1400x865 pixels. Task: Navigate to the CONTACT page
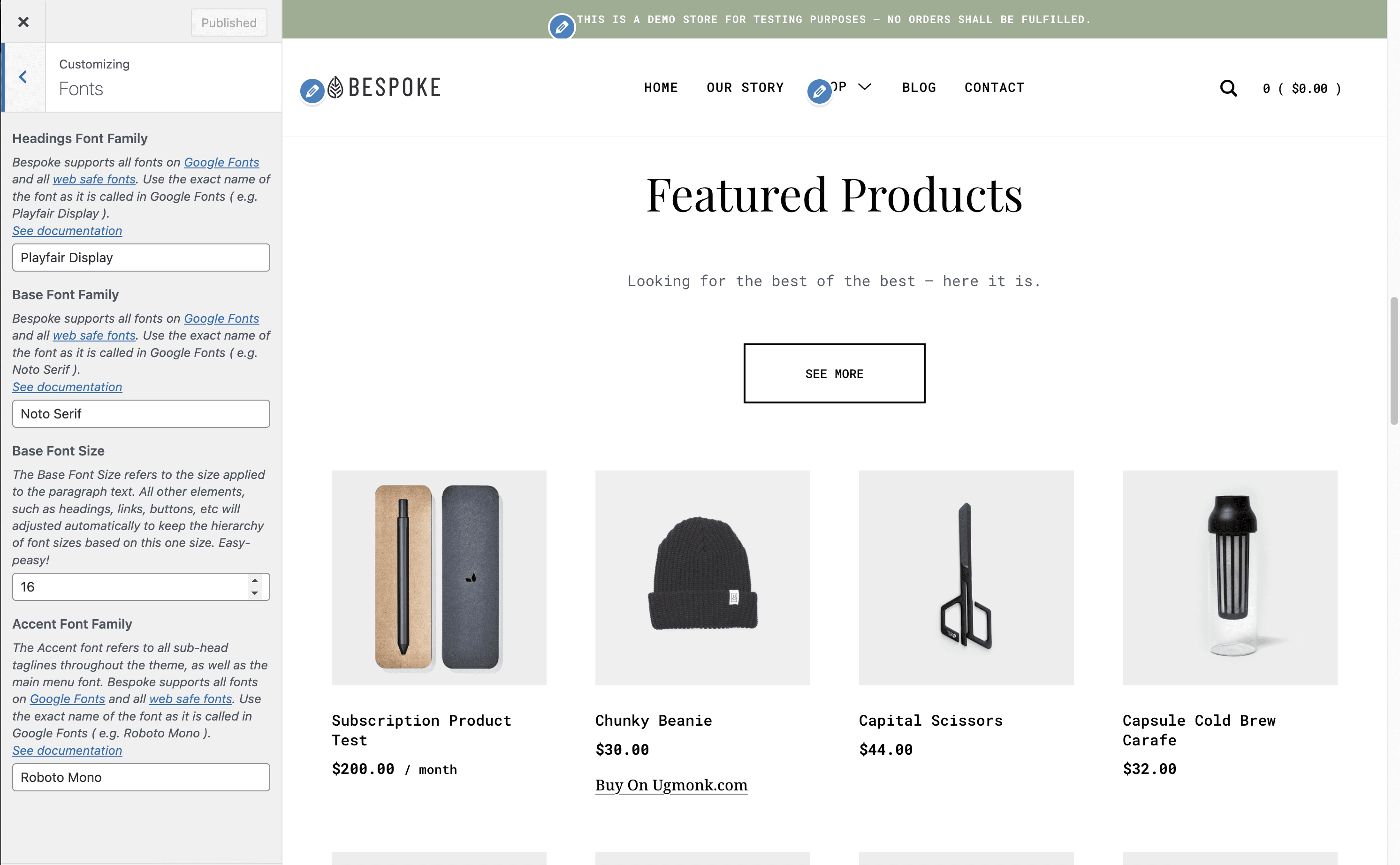[x=994, y=87]
